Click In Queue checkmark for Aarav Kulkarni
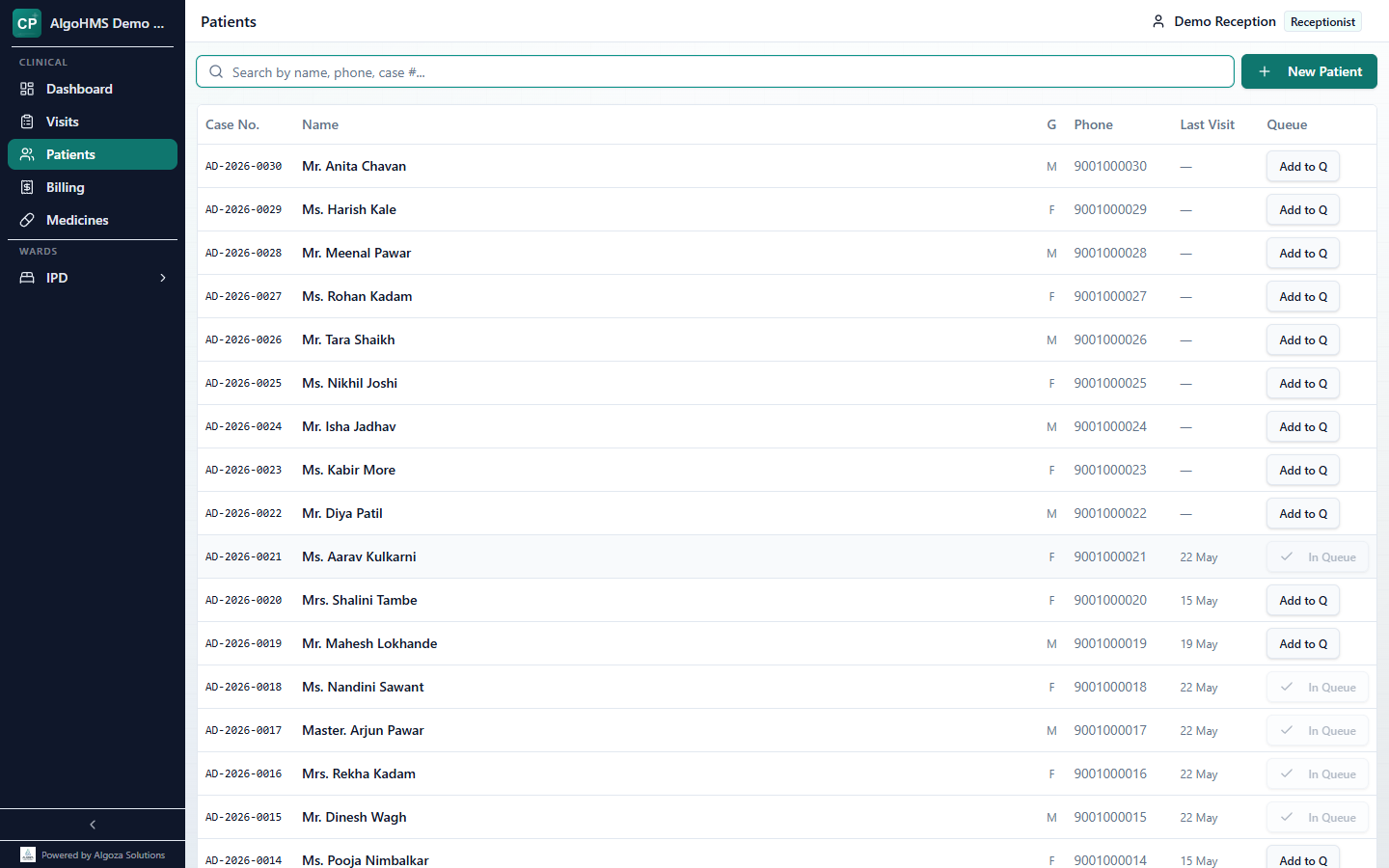Screen dimensions: 1389x868 click(x=1287, y=556)
